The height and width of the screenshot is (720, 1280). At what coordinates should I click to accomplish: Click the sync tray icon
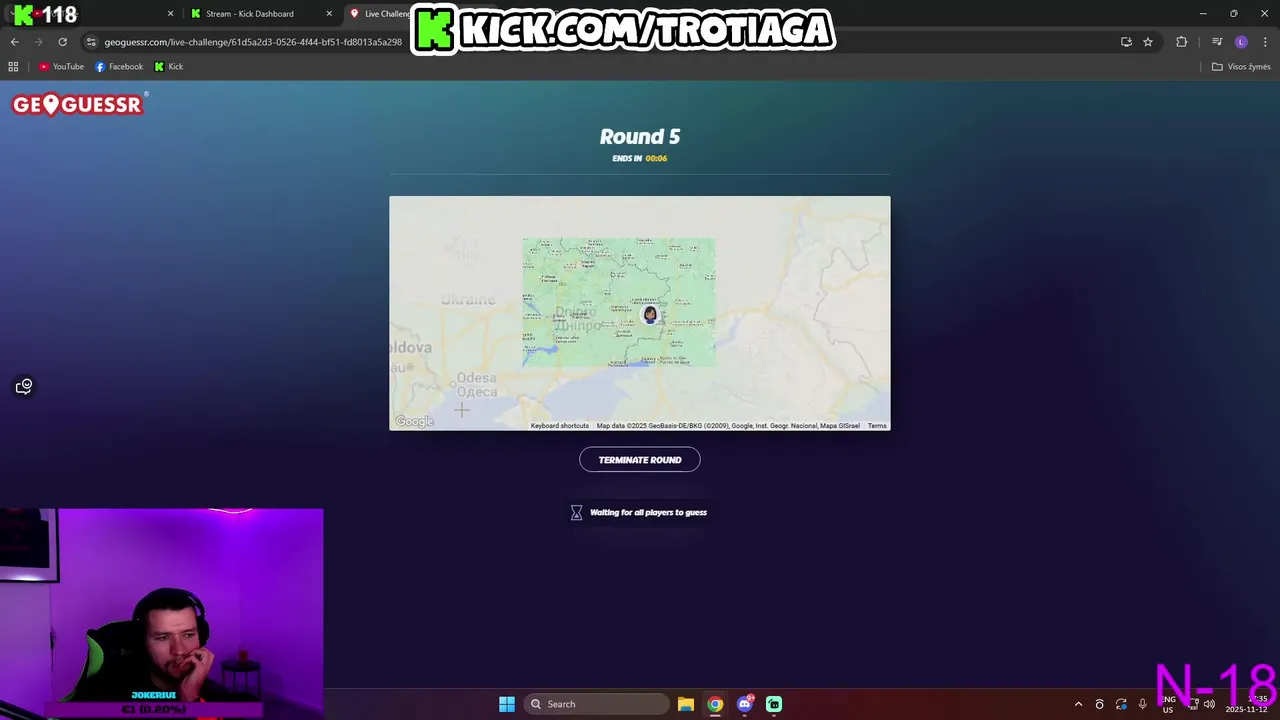coord(1121,704)
